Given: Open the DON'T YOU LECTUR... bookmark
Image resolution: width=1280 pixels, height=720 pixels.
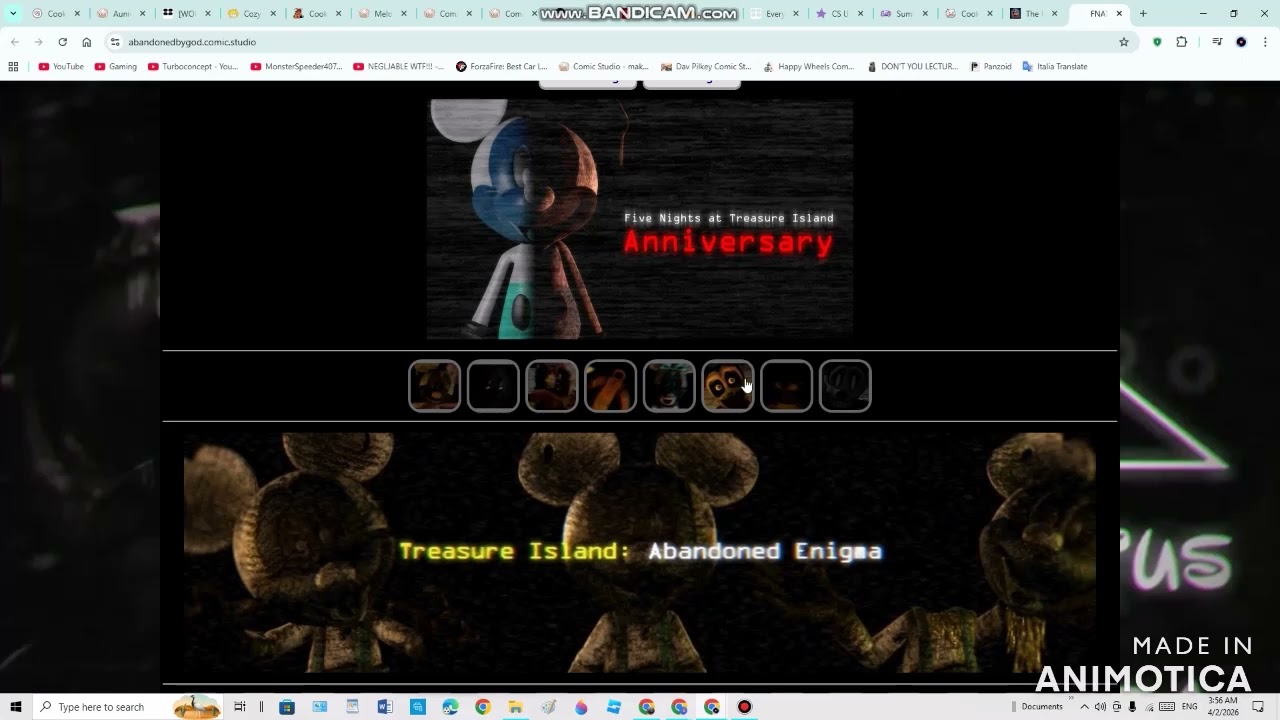Looking at the screenshot, I should coord(912,67).
